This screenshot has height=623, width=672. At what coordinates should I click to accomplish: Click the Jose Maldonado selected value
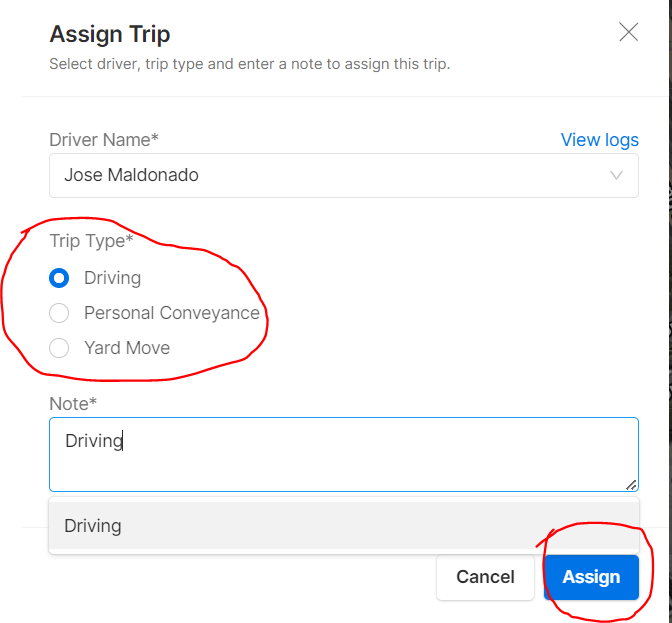click(x=131, y=175)
